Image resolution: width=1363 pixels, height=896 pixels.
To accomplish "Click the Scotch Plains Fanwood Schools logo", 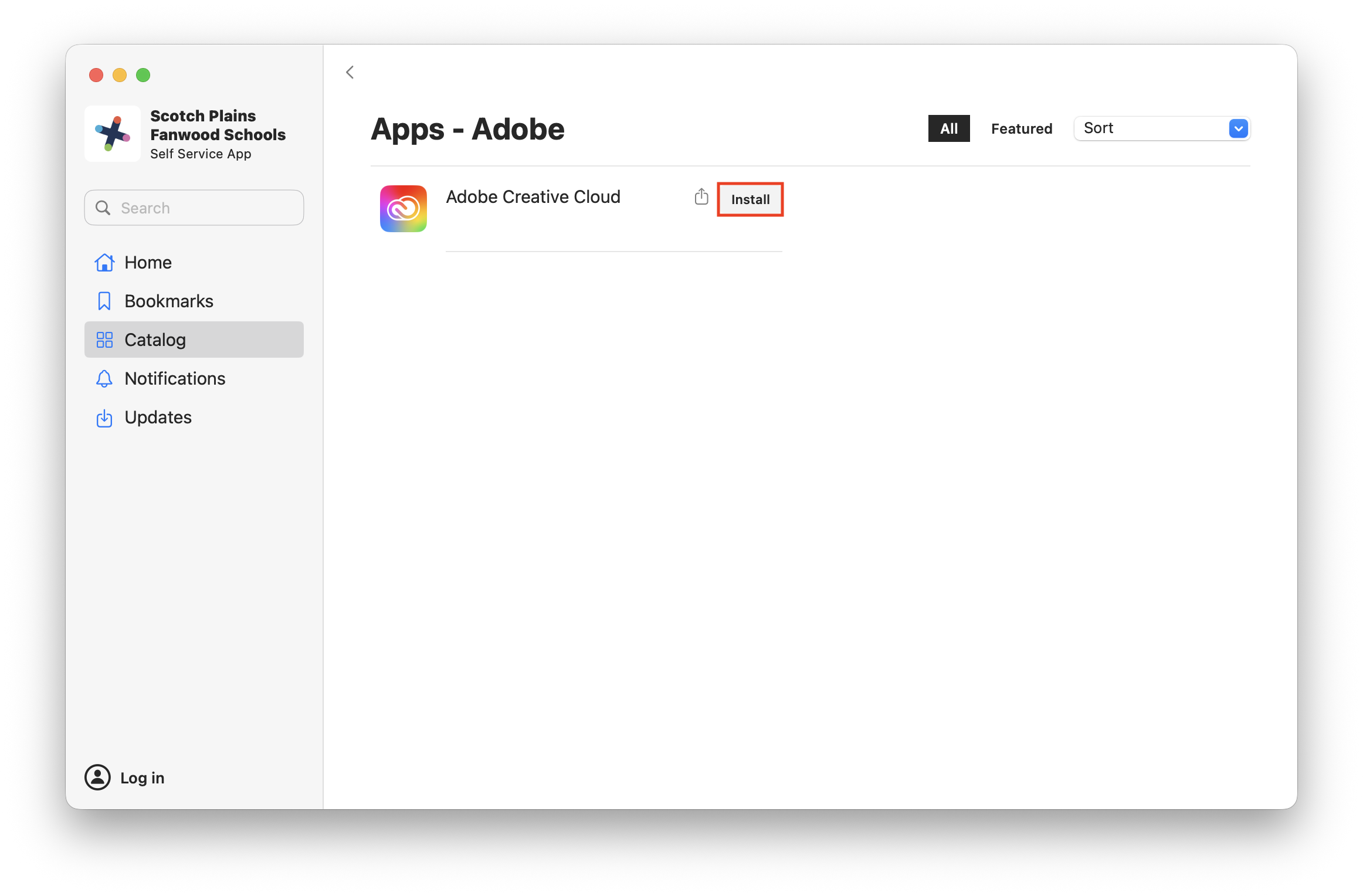I will tap(113, 134).
